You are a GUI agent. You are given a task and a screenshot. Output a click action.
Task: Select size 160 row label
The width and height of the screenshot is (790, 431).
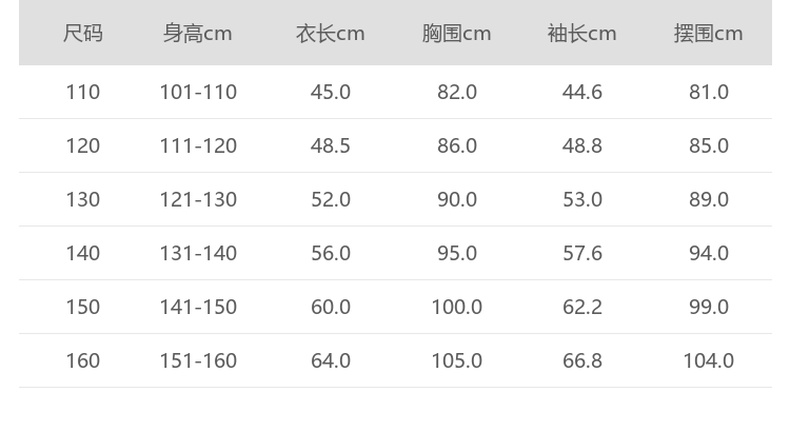tap(83, 361)
